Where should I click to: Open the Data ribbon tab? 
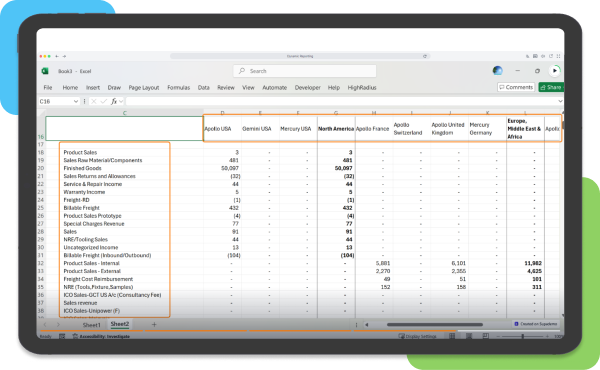pyautogui.click(x=204, y=88)
